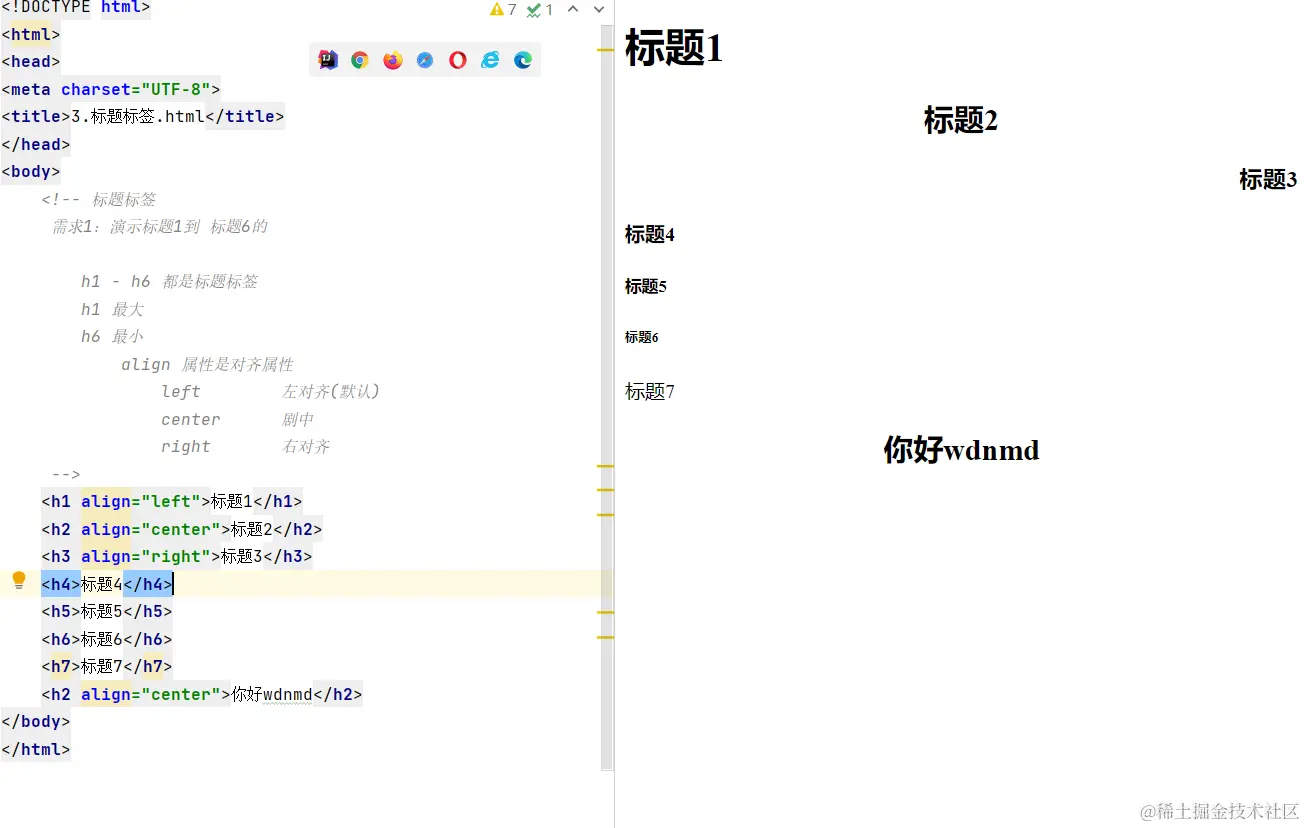Click preview heading 标题1

coord(674,47)
